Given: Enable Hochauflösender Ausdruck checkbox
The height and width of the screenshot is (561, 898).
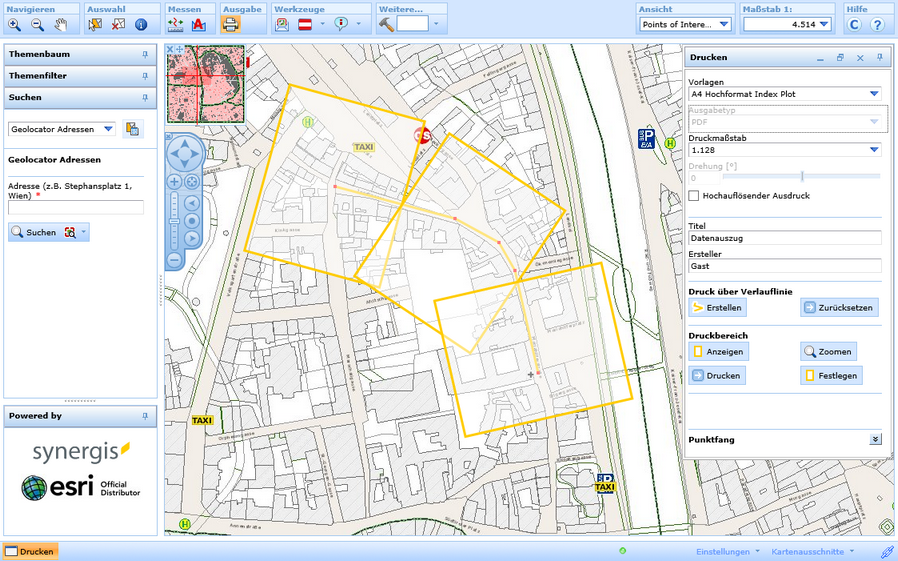Looking at the screenshot, I should pyautogui.click(x=694, y=196).
